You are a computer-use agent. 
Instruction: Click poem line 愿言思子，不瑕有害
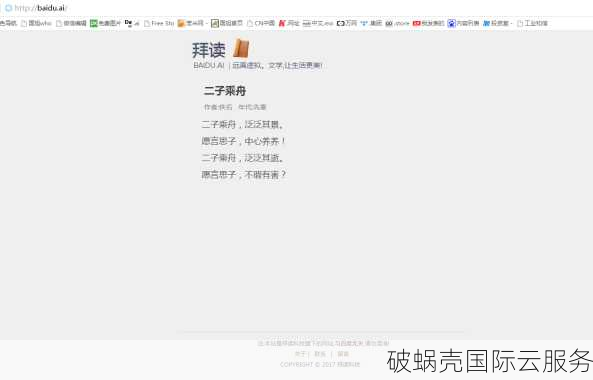[x=244, y=175]
